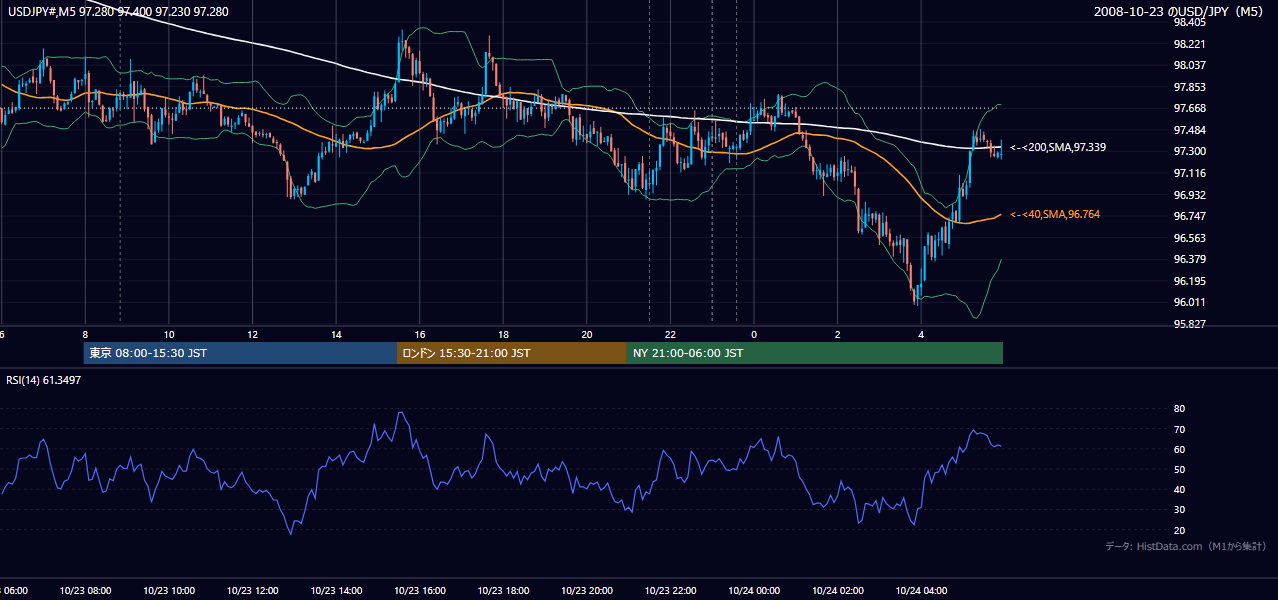The image size is (1278, 600).
Task: Click hour tick 8 under price chart
Action: (x=86, y=334)
